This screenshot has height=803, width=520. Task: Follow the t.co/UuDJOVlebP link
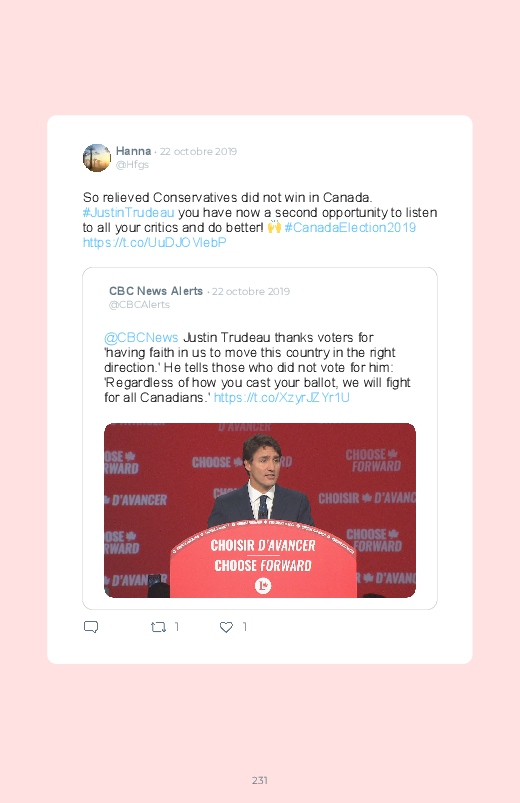(x=154, y=242)
